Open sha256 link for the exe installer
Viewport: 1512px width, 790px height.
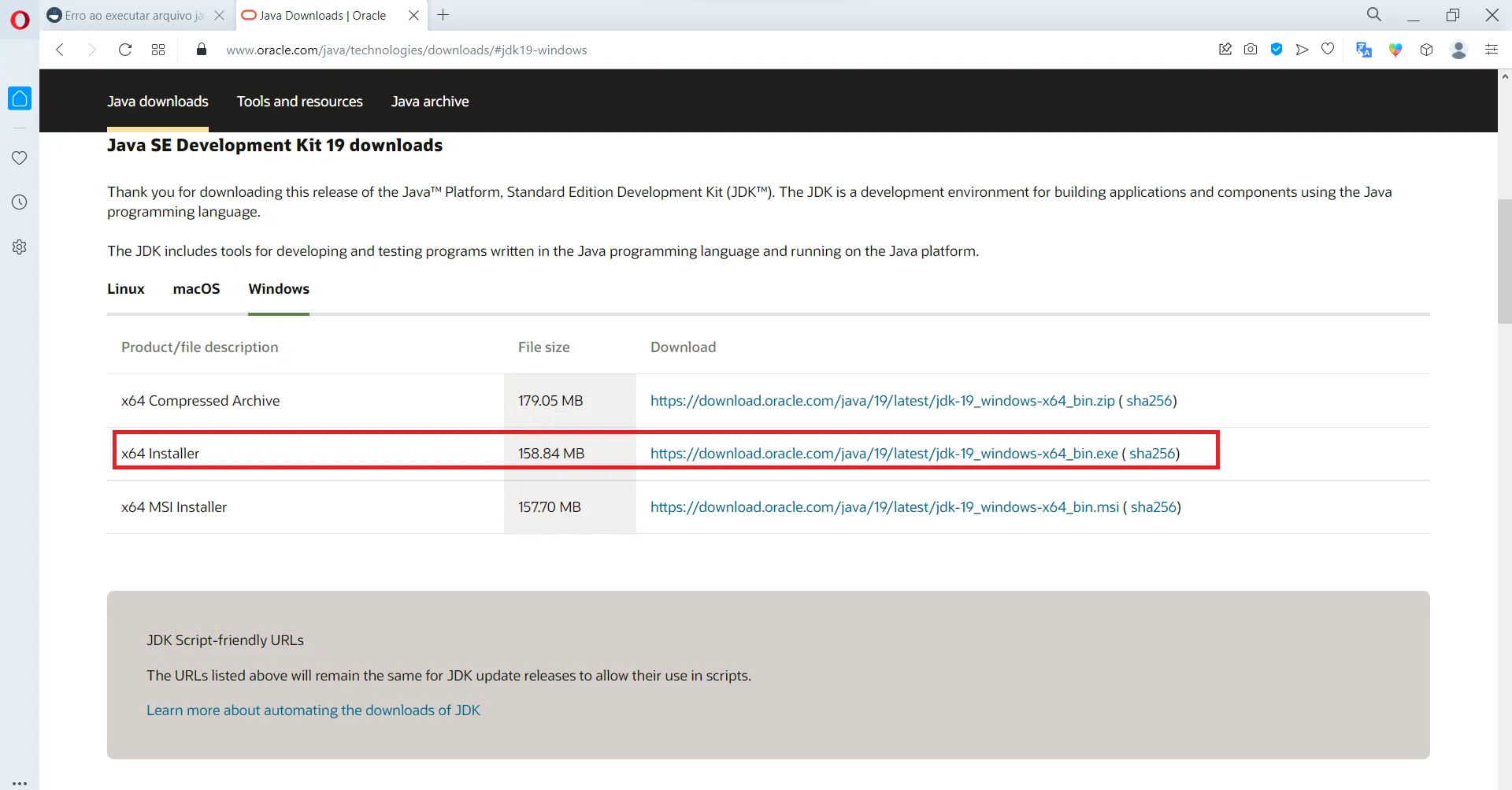[x=1152, y=454]
